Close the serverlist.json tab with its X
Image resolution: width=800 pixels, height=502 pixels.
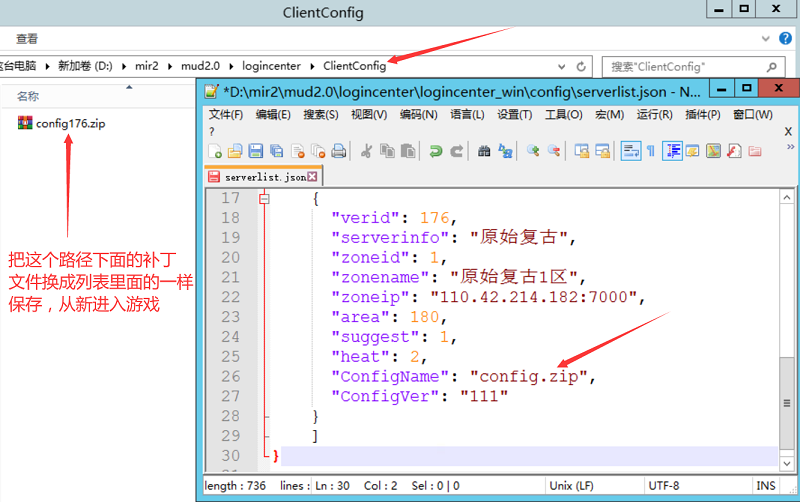click(x=312, y=177)
